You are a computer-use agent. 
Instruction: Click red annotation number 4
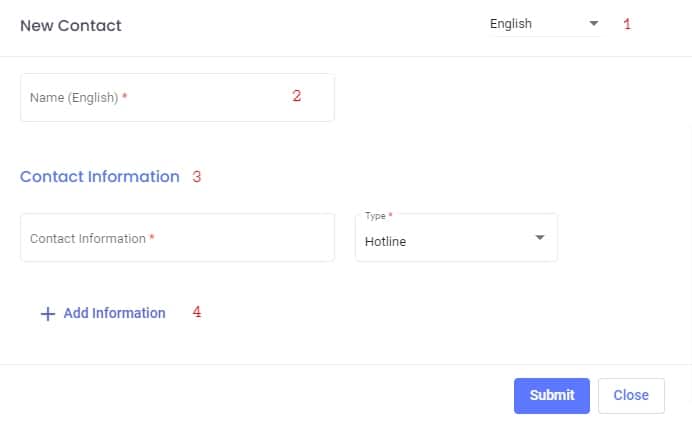[197, 312]
